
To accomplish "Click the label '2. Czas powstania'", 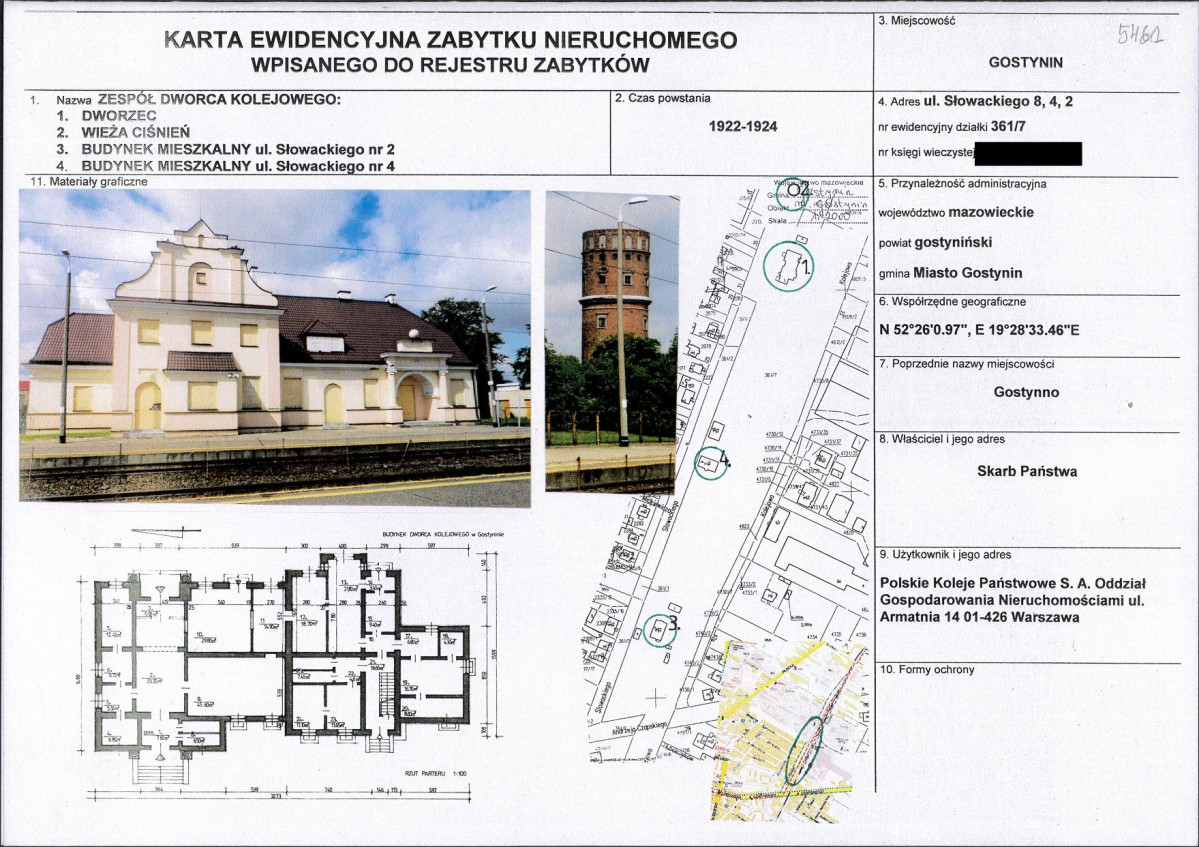I will coord(663,98).
